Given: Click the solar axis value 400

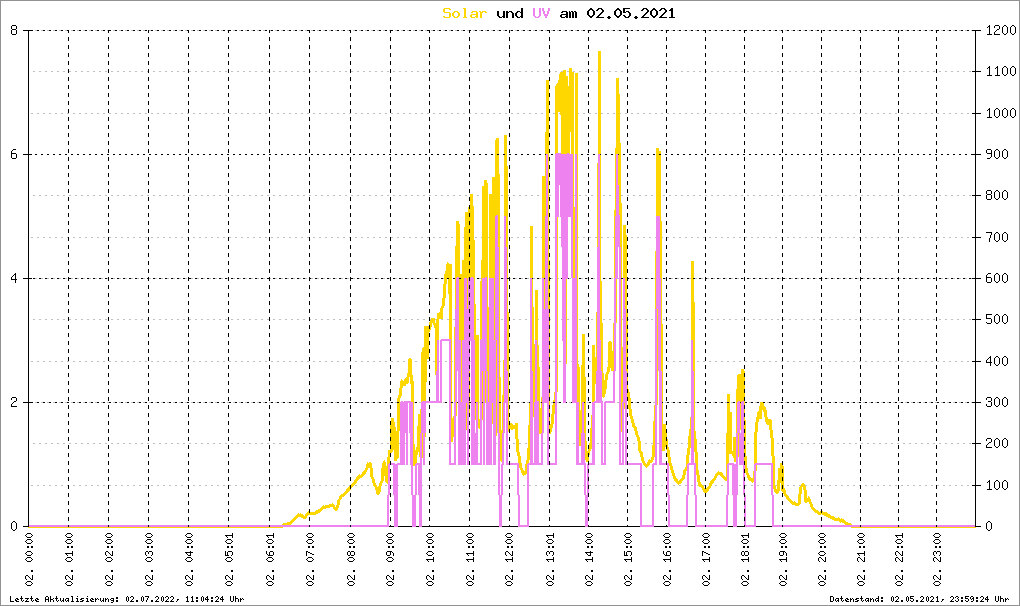Looking at the screenshot, I should click(x=996, y=361).
